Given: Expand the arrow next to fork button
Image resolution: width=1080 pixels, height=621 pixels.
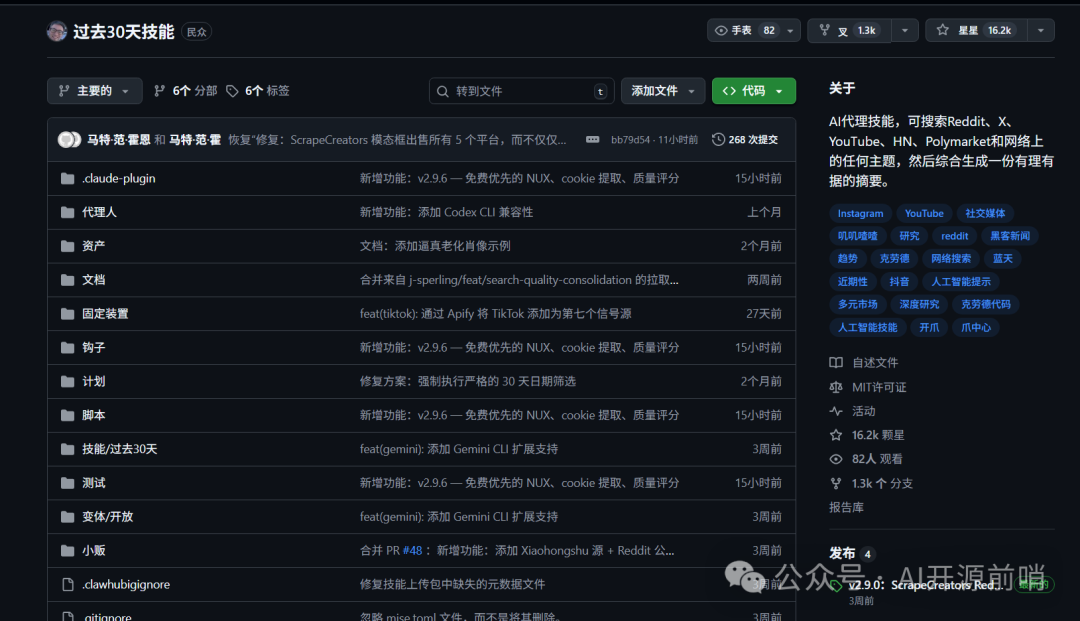Looking at the screenshot, I should point(905,31).
